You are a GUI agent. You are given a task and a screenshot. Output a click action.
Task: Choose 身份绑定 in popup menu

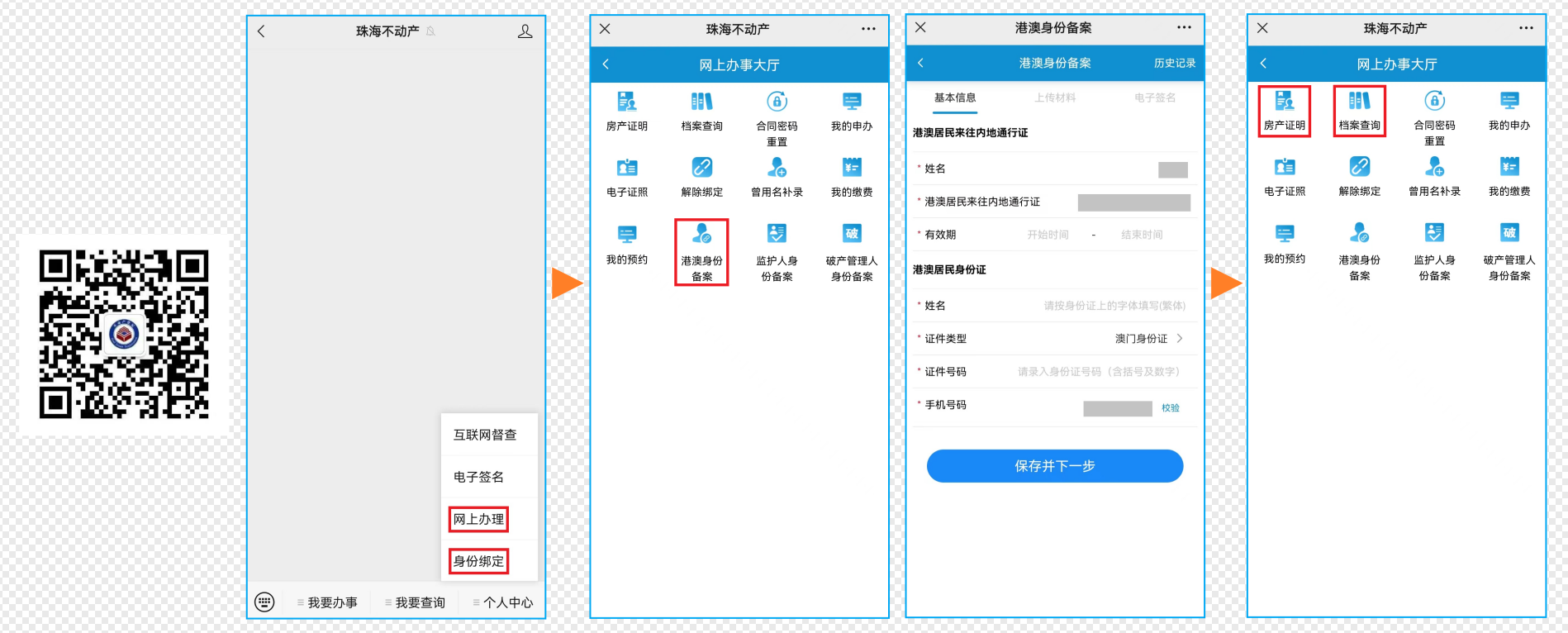(x=478, y=561)
